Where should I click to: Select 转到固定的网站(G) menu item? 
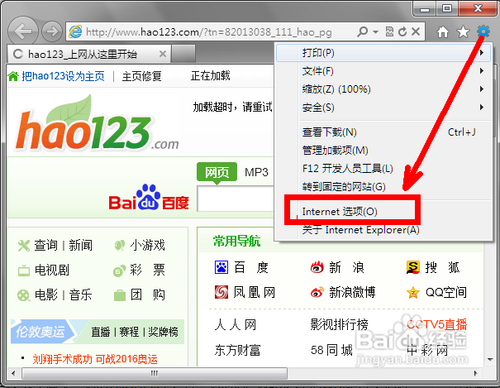[x=383, y=186]
